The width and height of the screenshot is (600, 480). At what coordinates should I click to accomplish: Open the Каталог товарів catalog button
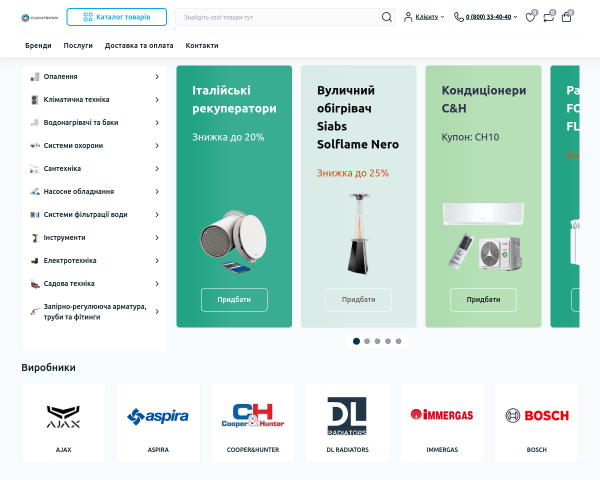(x=117, y=17)
